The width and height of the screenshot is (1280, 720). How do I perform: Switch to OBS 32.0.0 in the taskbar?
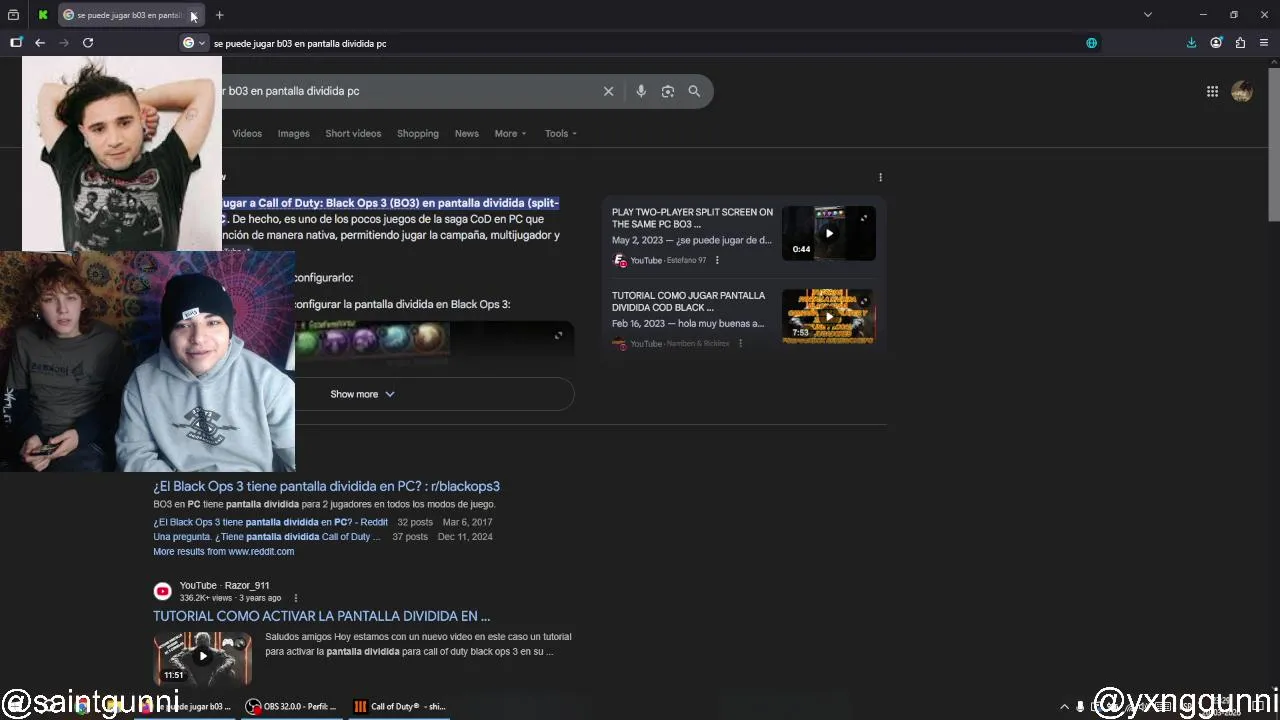291,706
